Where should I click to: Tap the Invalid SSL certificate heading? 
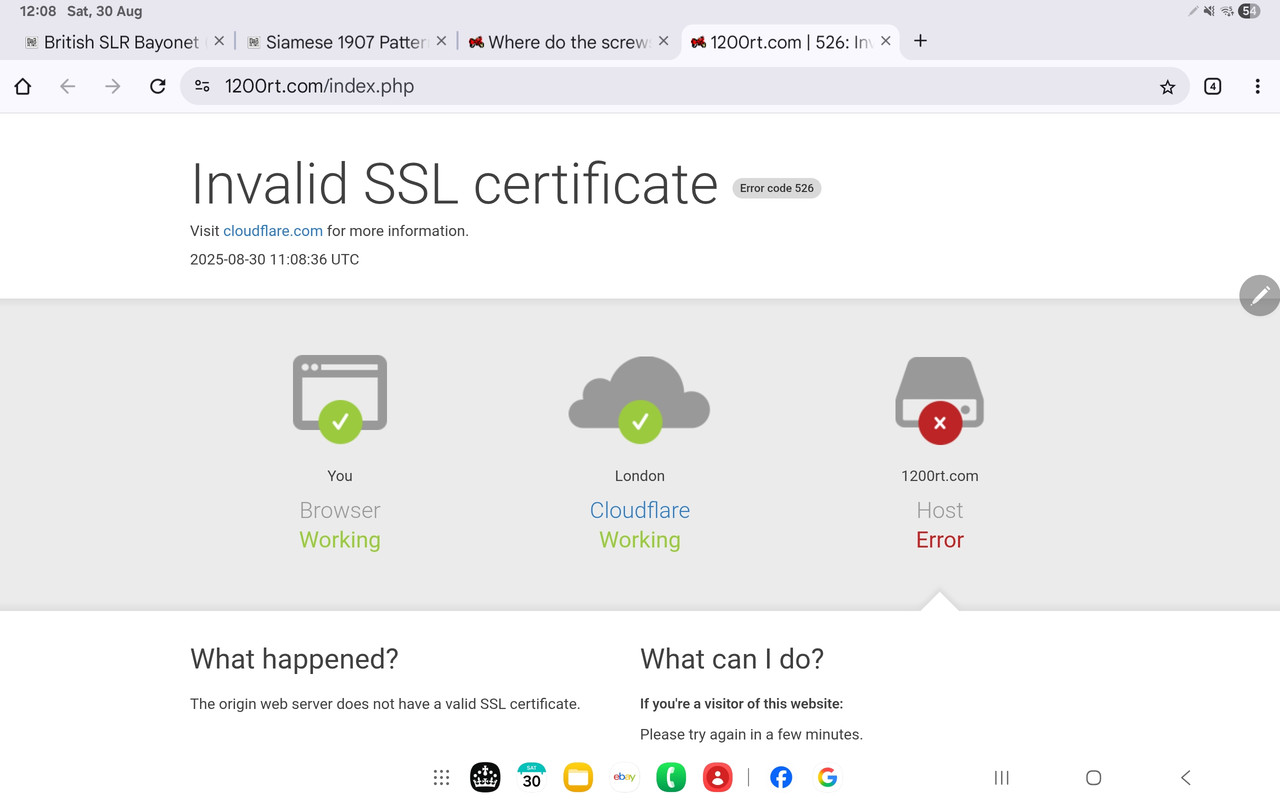tap(454, 184)
